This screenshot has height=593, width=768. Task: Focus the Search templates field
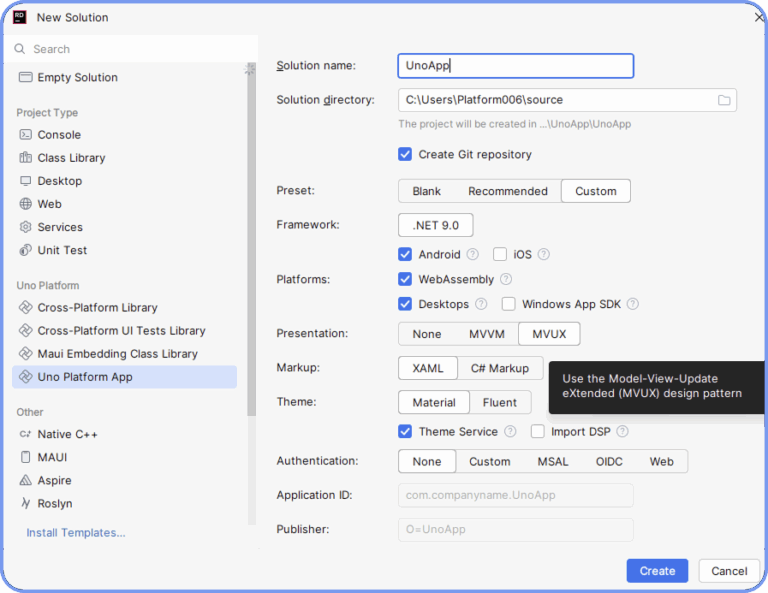pos(131,49)
